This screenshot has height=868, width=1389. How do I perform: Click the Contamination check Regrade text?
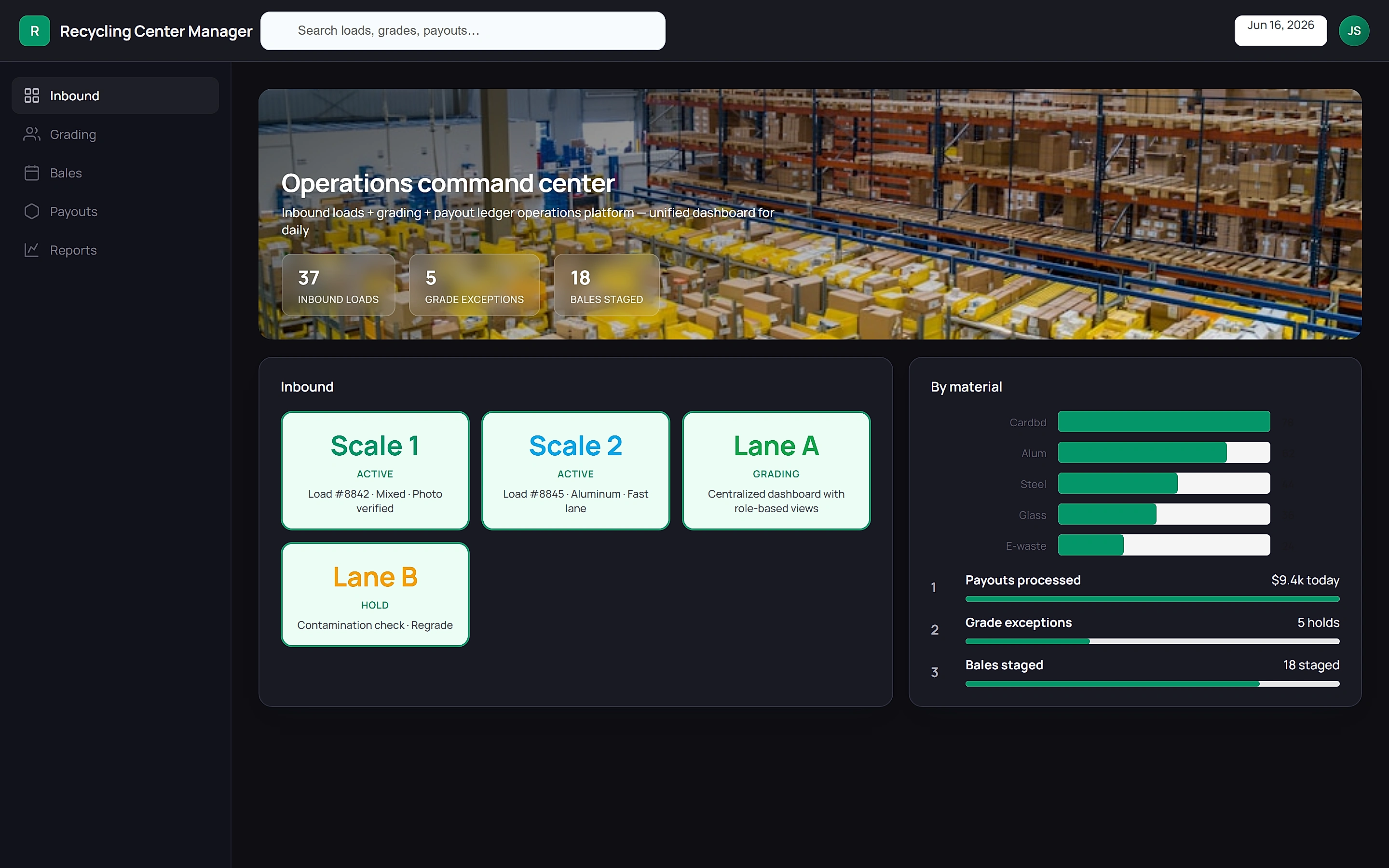375,624
